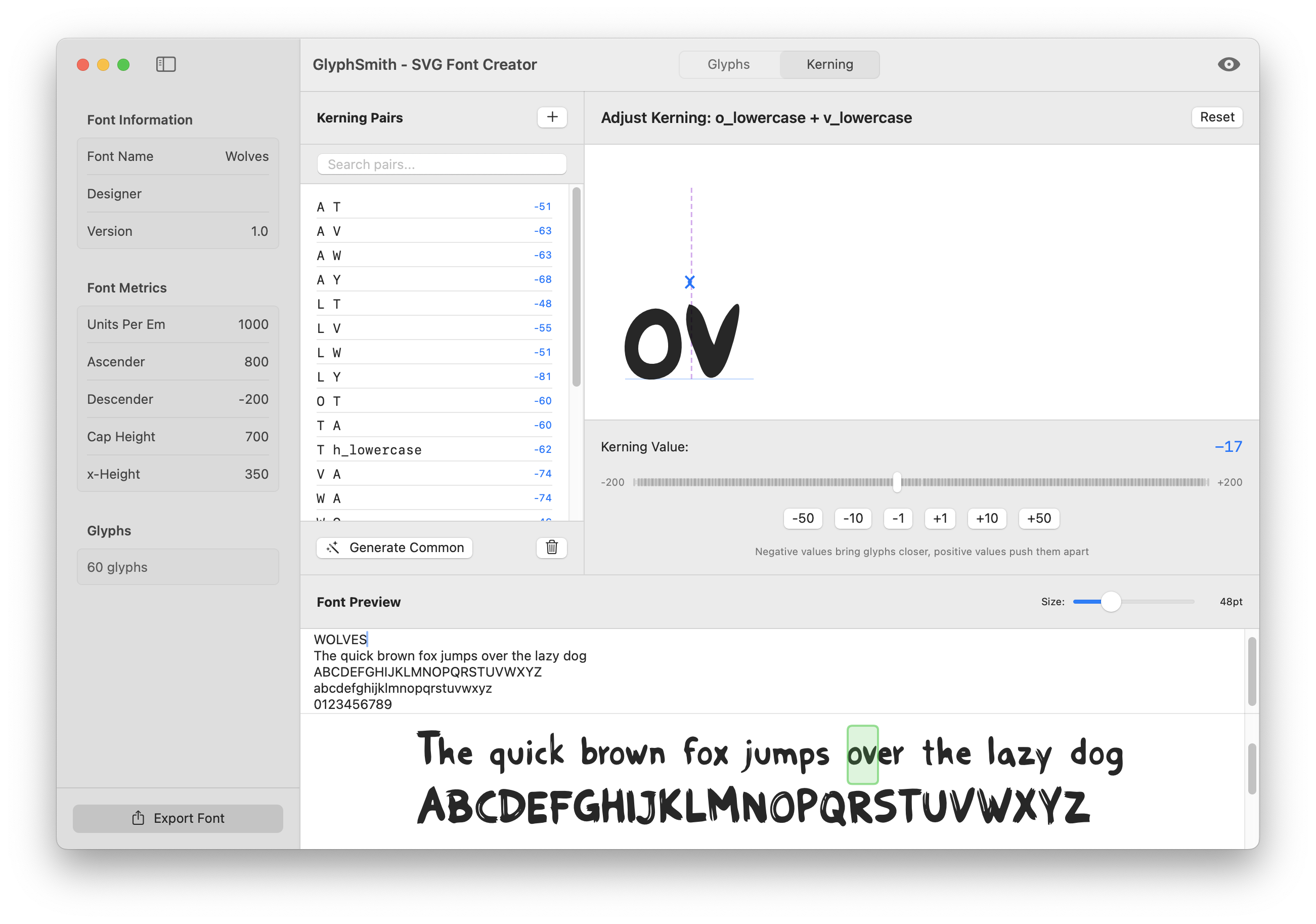This screenshot has width=1316, height=924.
Task: Click the +1 kerning adjustment button
Action: click(940, 519)
